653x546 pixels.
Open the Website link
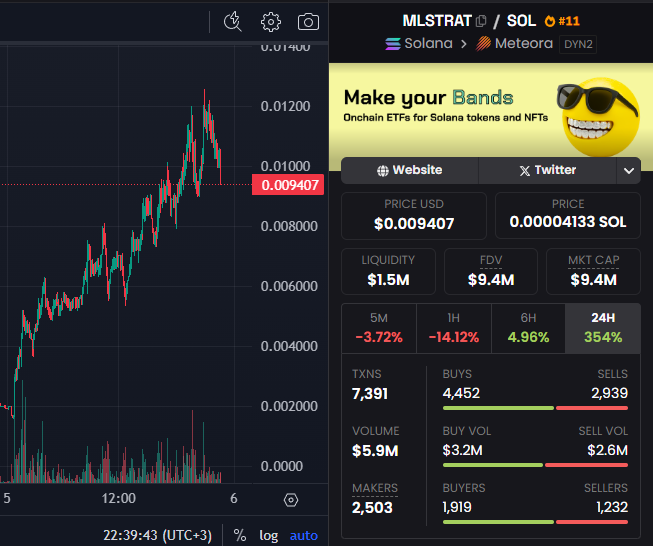point(410,171)
